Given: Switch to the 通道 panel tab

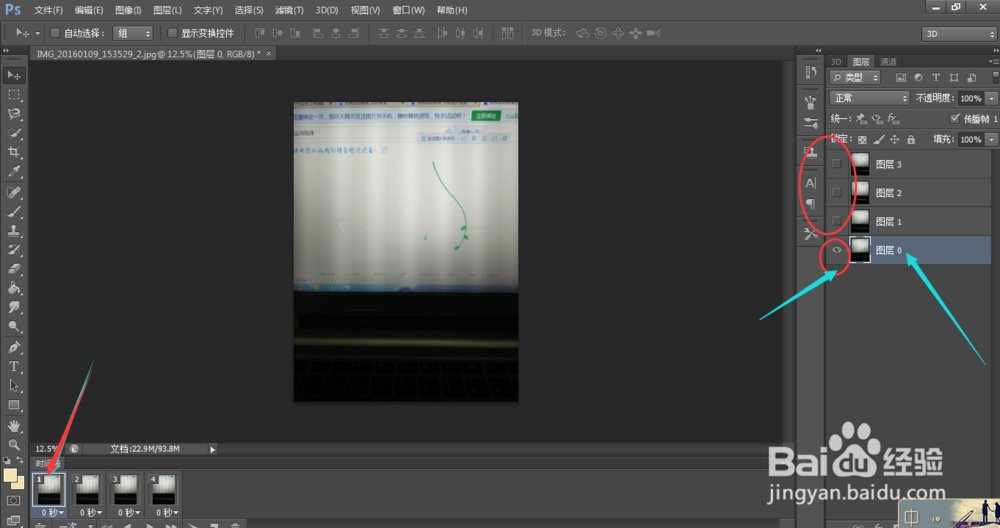Looking at the screenshot, I should tap(888, 62).
